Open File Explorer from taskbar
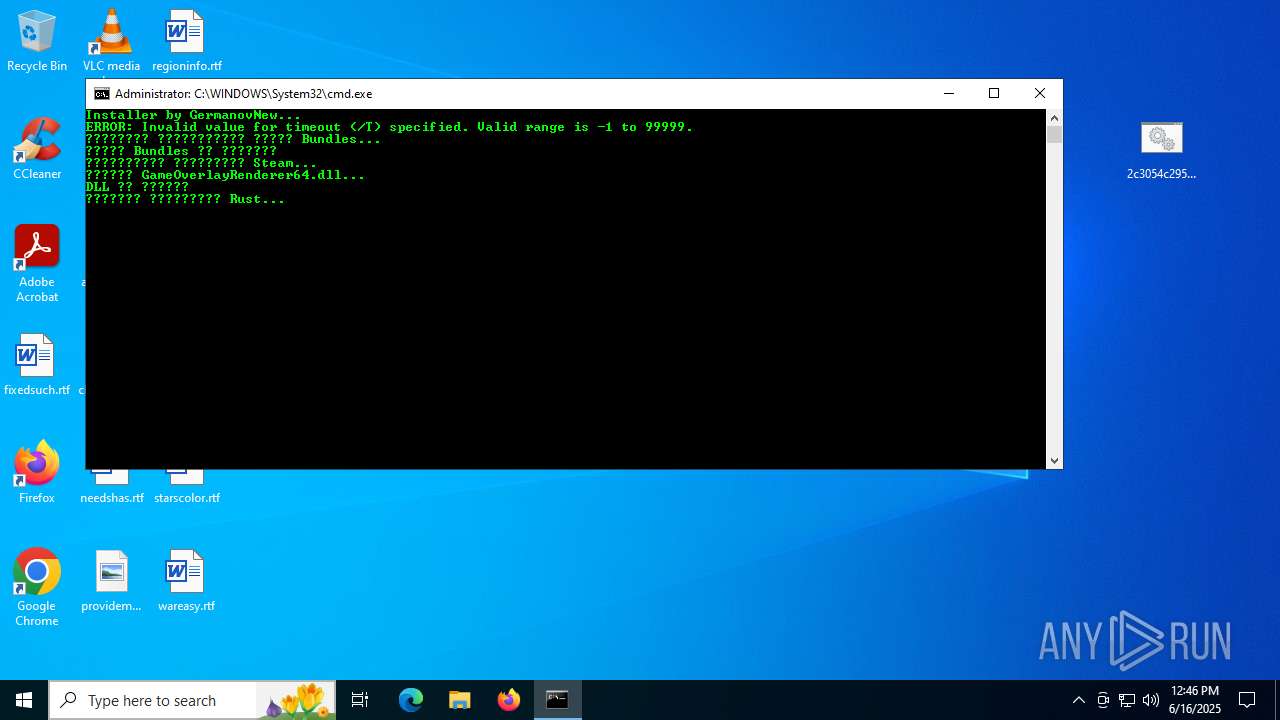This screenshot has height=720, width=1280. [459, 700]
